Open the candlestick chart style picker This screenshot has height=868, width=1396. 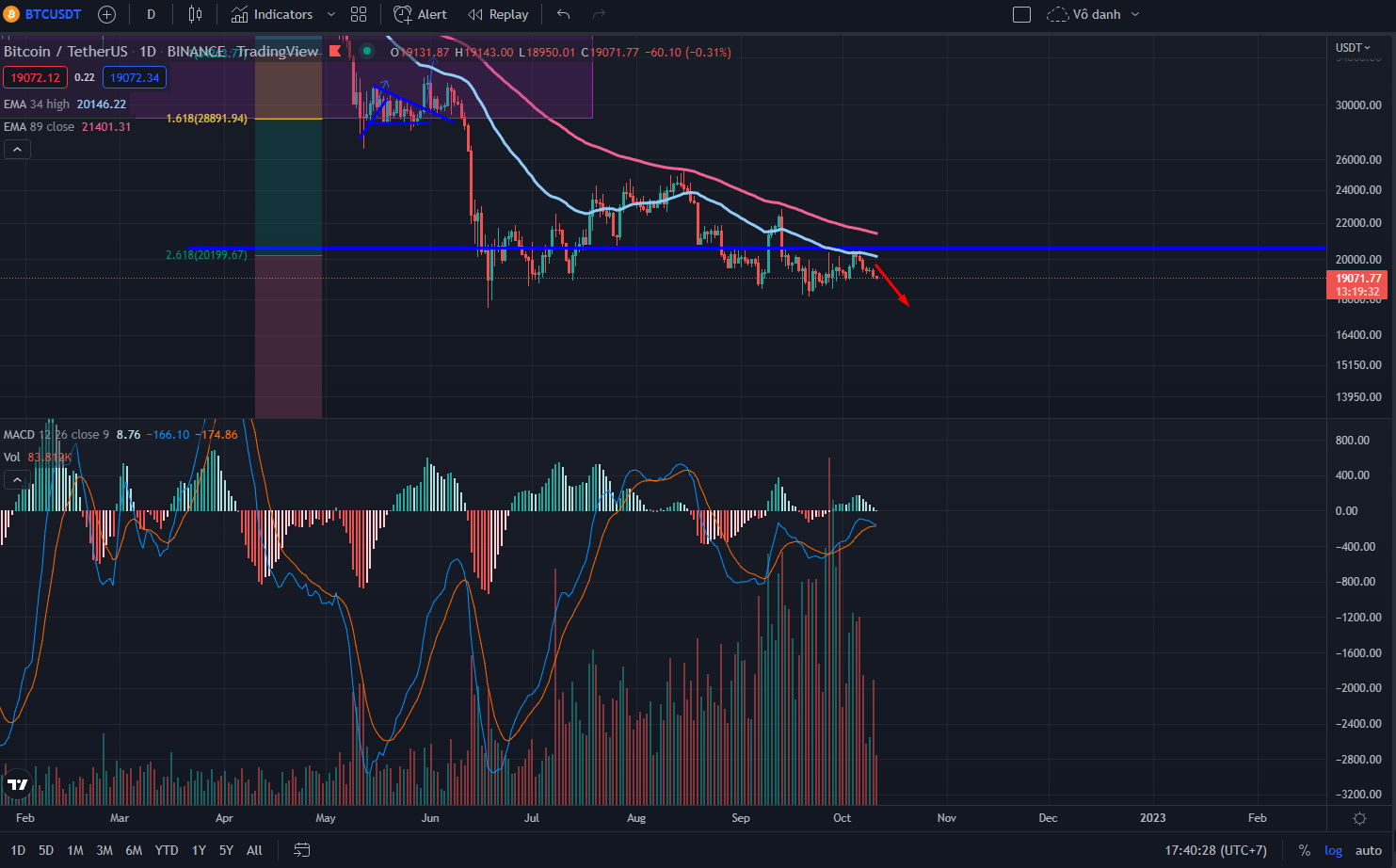195,14
